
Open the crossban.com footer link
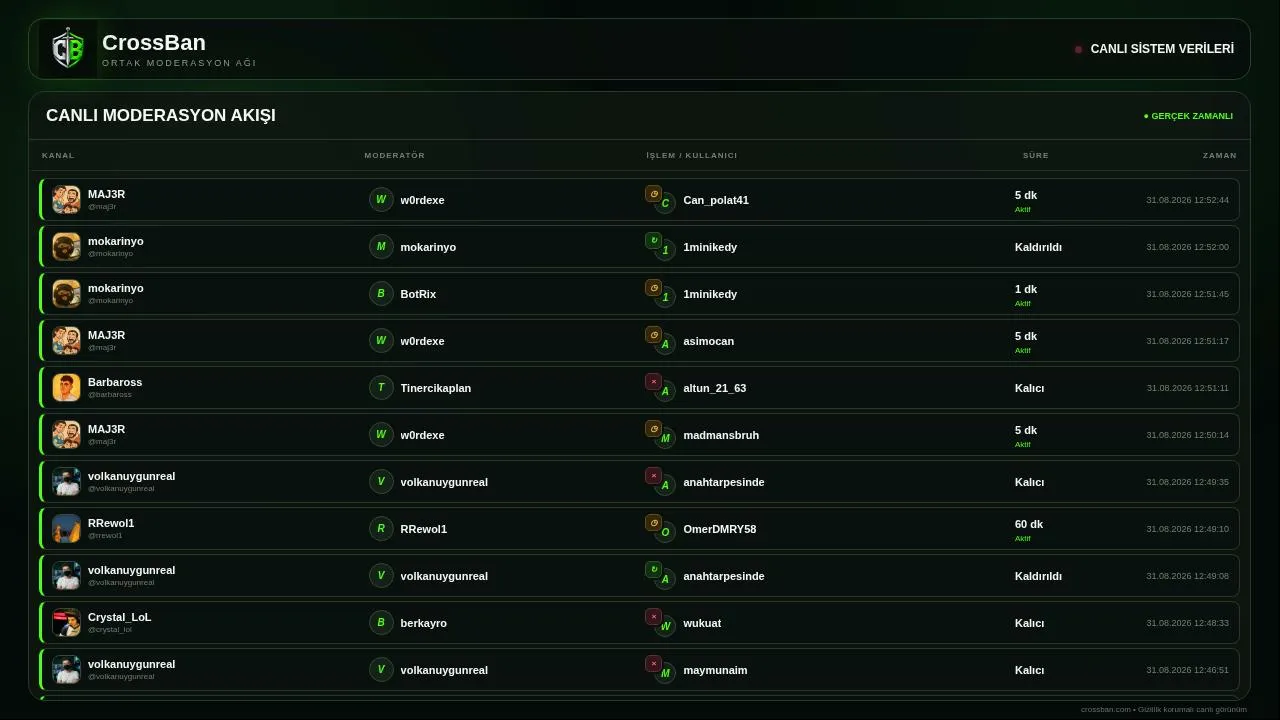coord(1105,709)
